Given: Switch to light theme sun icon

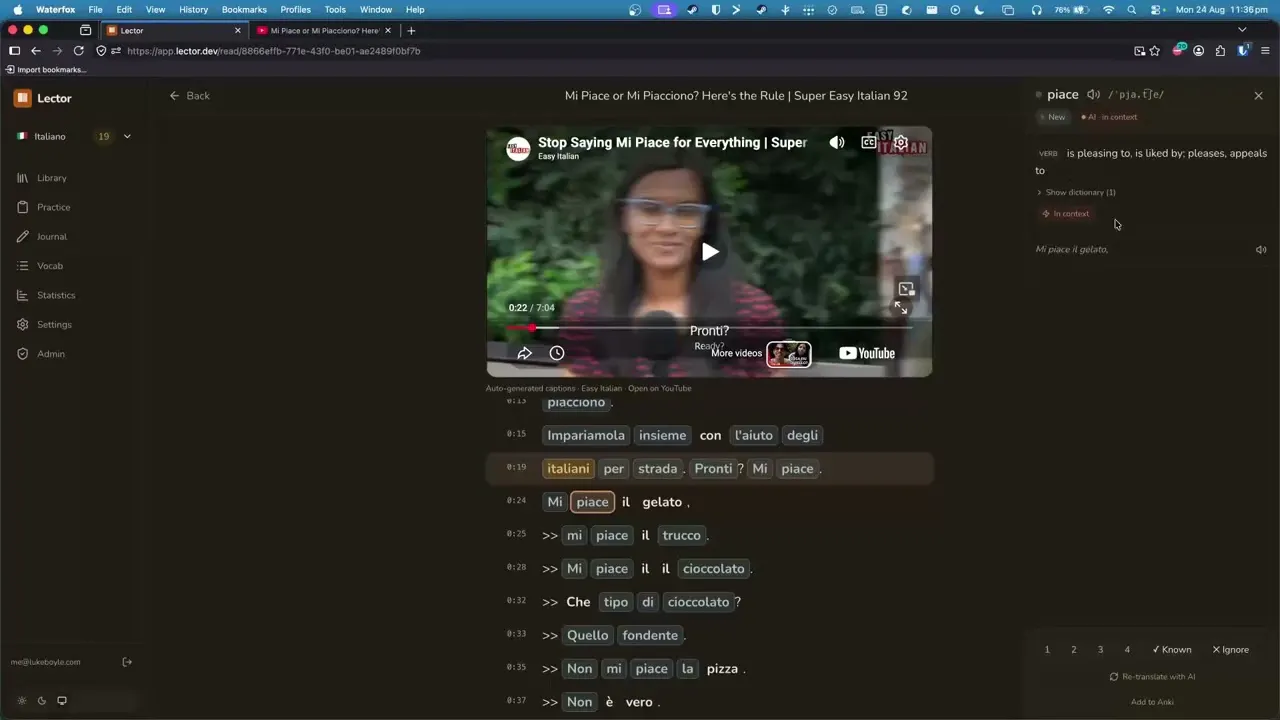Looking at the screenshot, I should coord(22,701).
